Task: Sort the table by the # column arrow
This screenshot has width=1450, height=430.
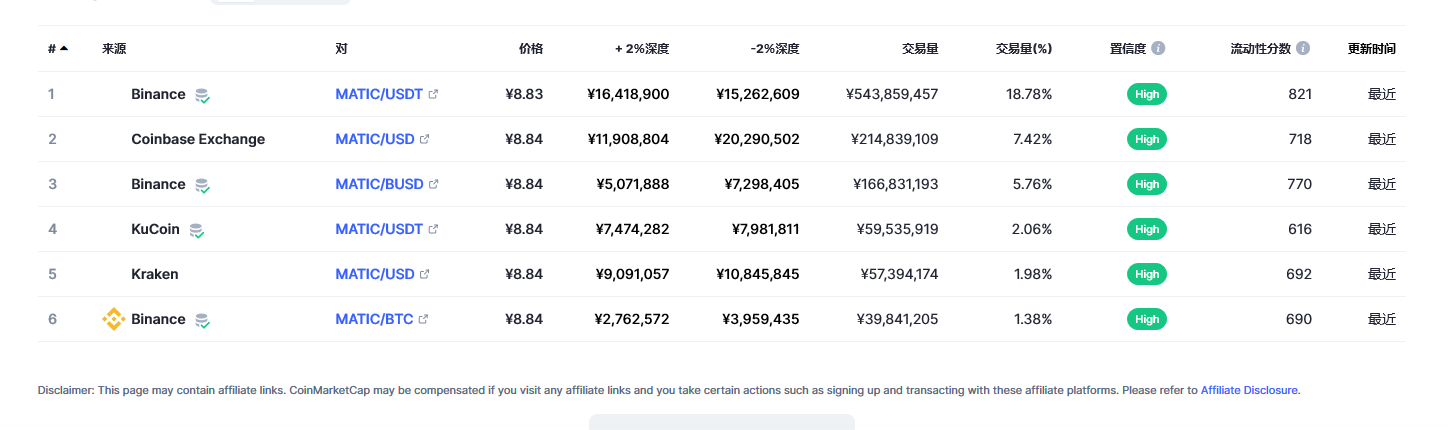Action: [64, 48]
